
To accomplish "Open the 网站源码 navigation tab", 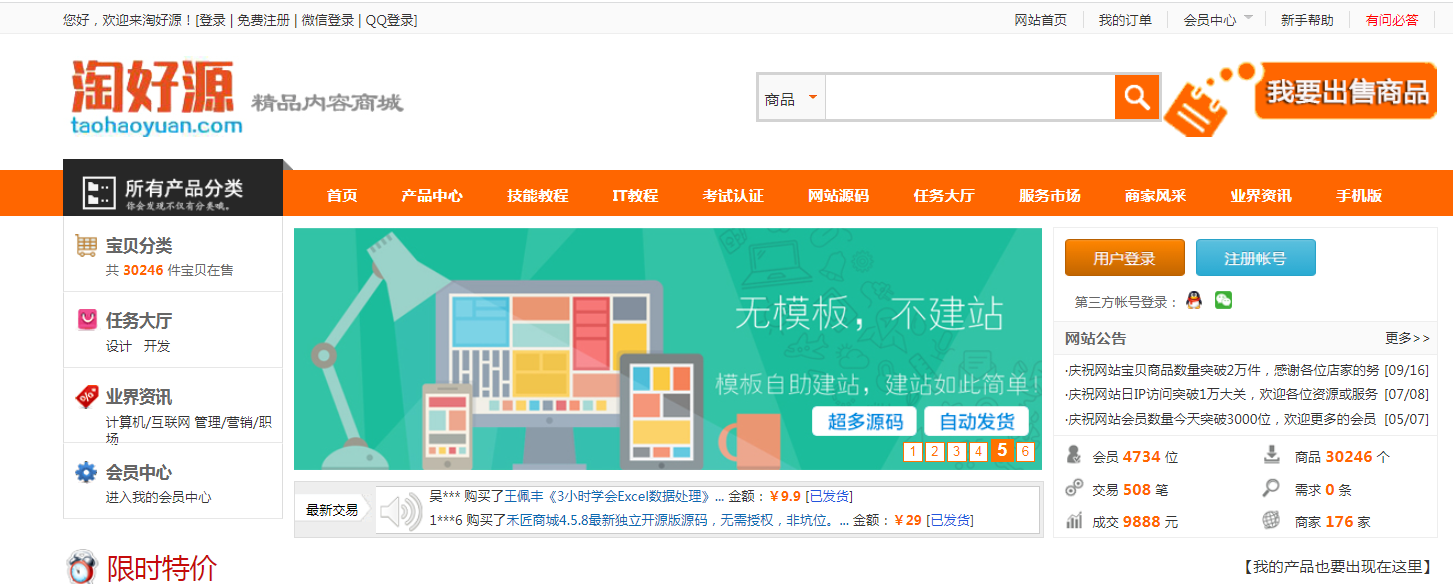I will pos(838,196).
